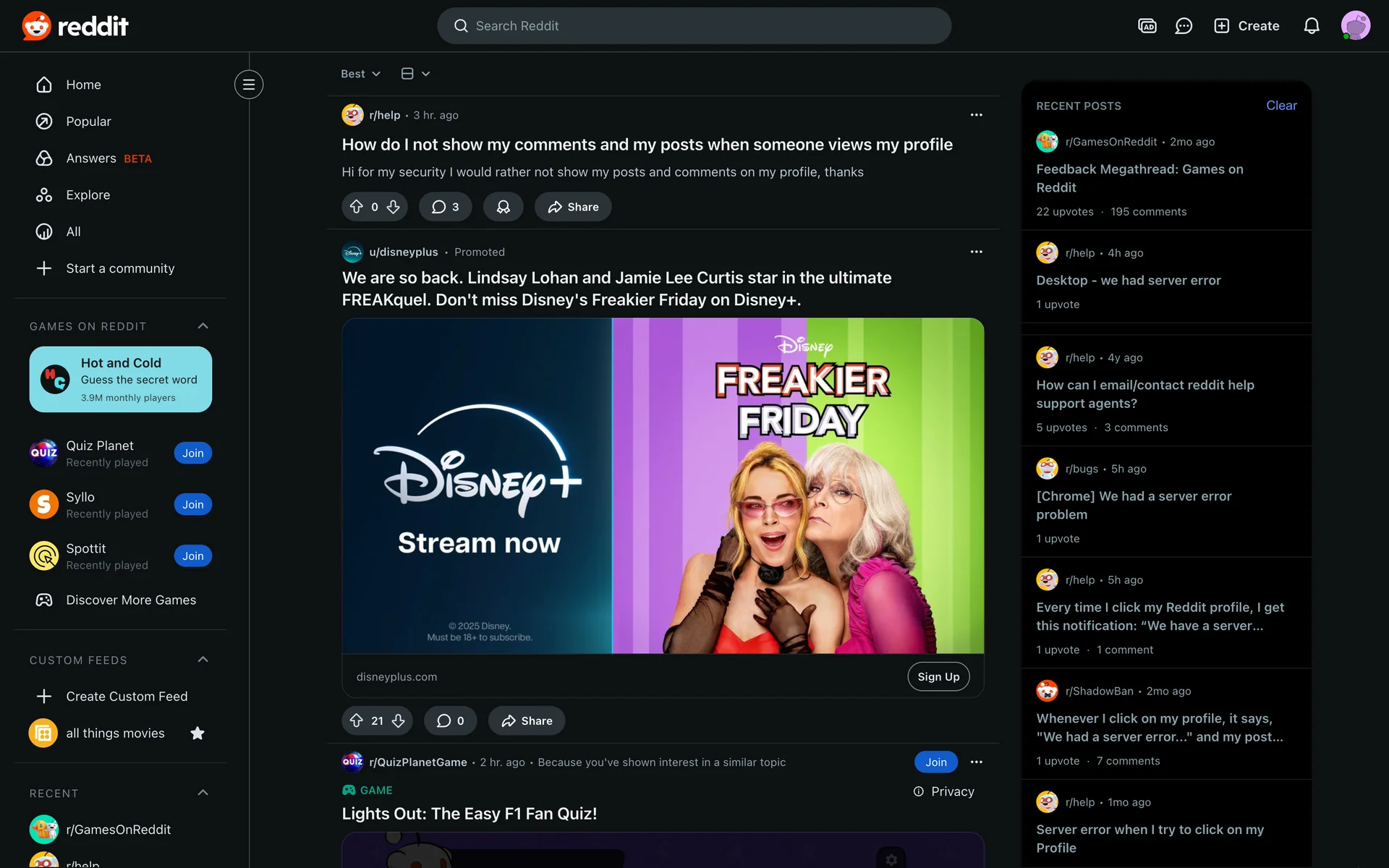
Task: Collapse the left navigation sidebar
Action: (x=248, y=85)
